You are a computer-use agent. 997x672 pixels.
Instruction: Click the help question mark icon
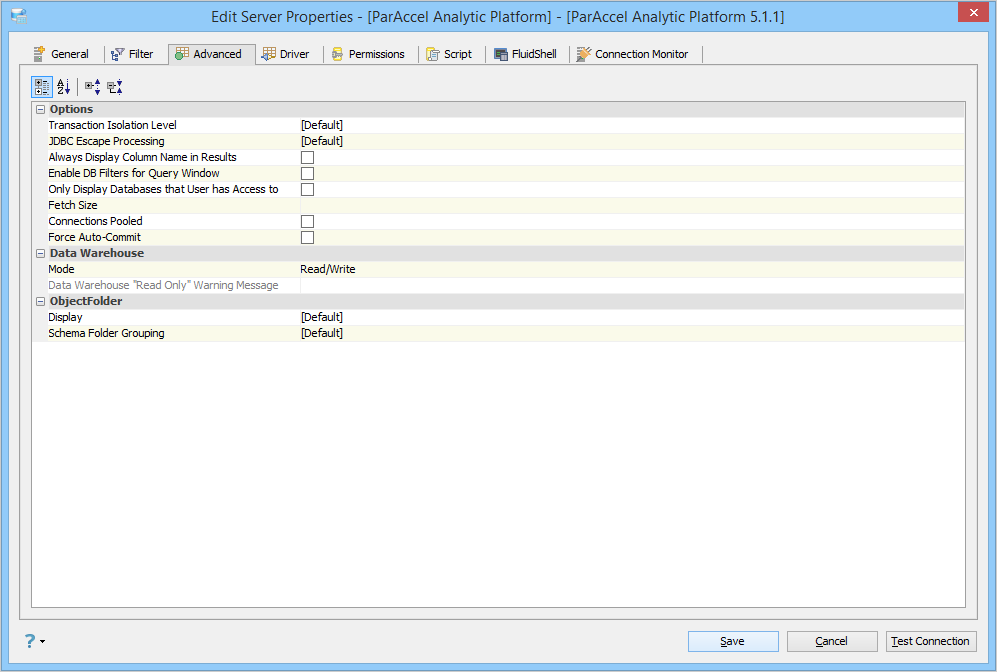[30, 641]
